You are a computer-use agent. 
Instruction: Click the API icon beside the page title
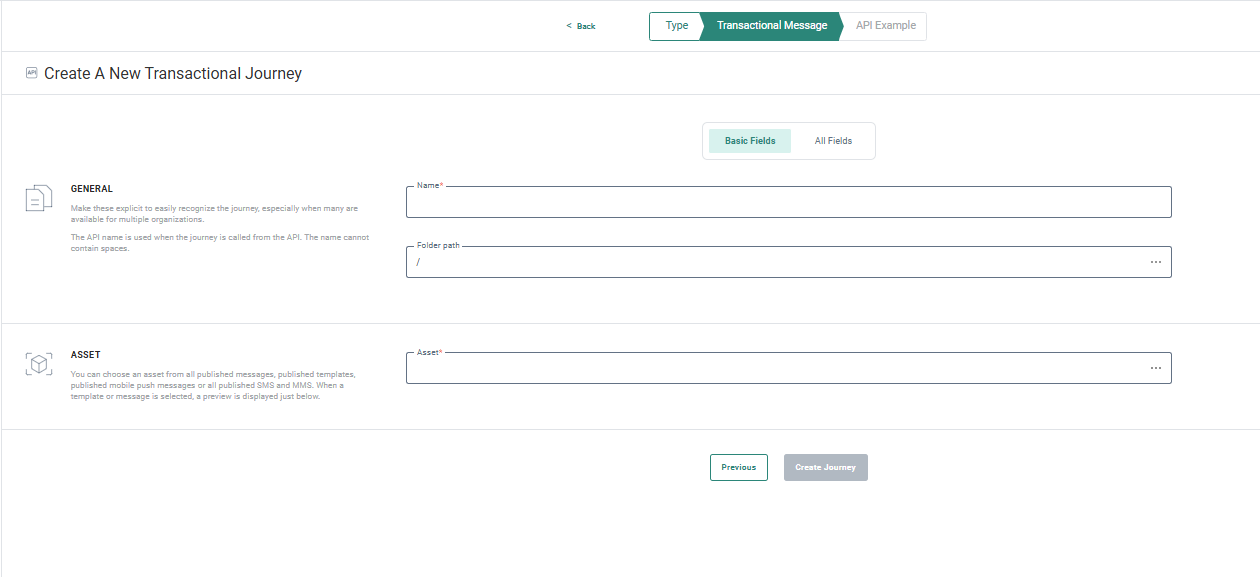coord(31,73)
